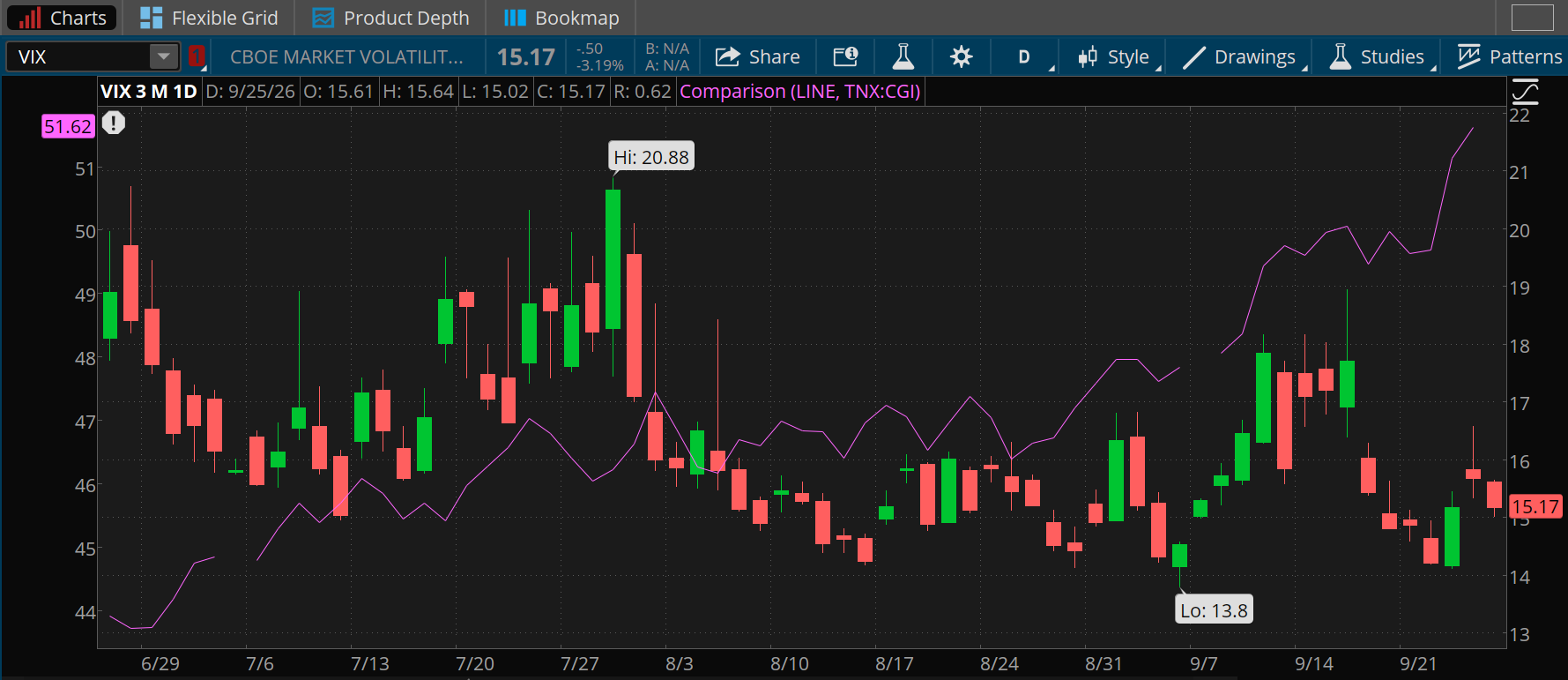The width and height of the screenshot is (1568, 680).
Task: Open the Patterns menu
Action: coord(1509,57)
